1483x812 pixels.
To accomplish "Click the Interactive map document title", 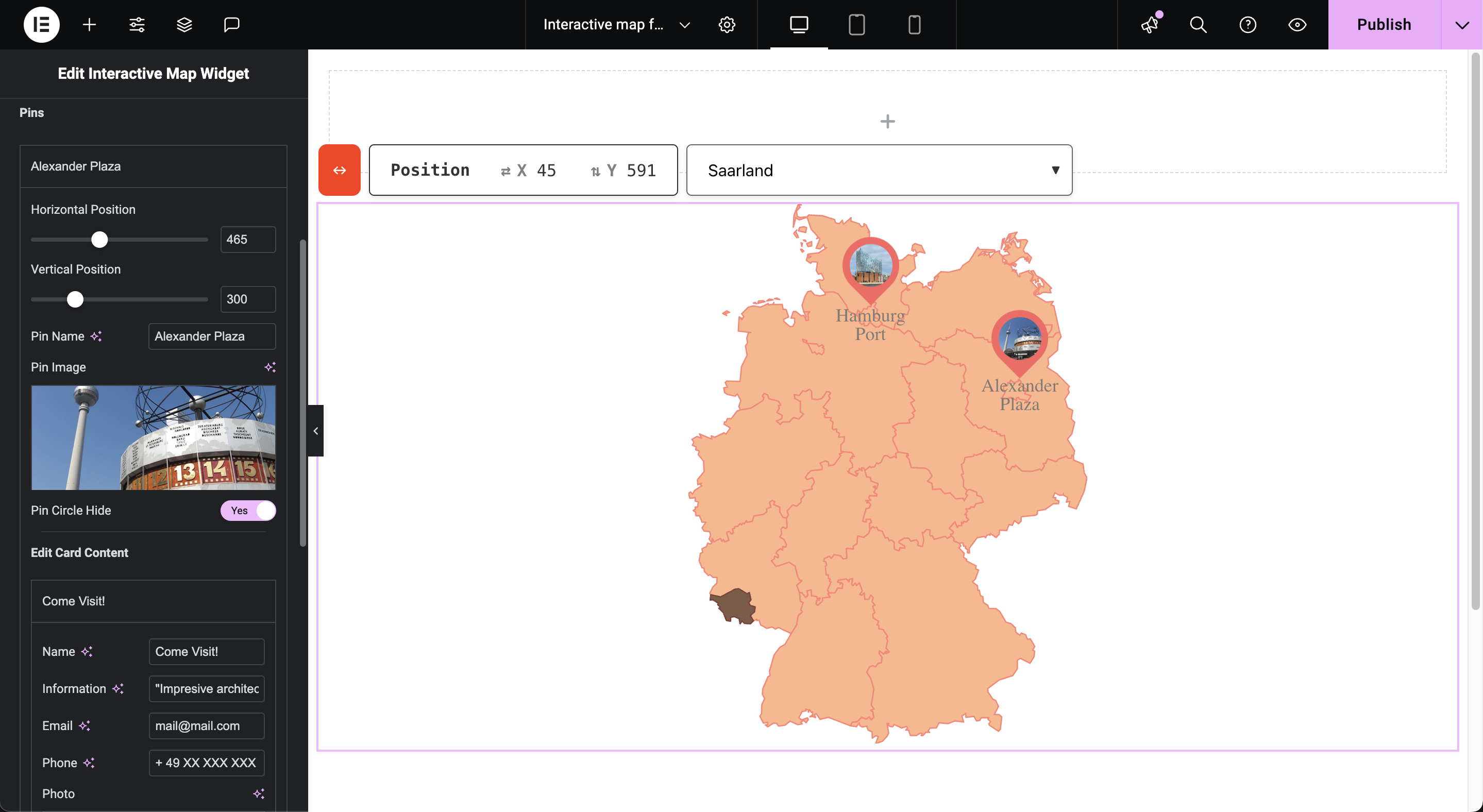I will coord(603,25).
